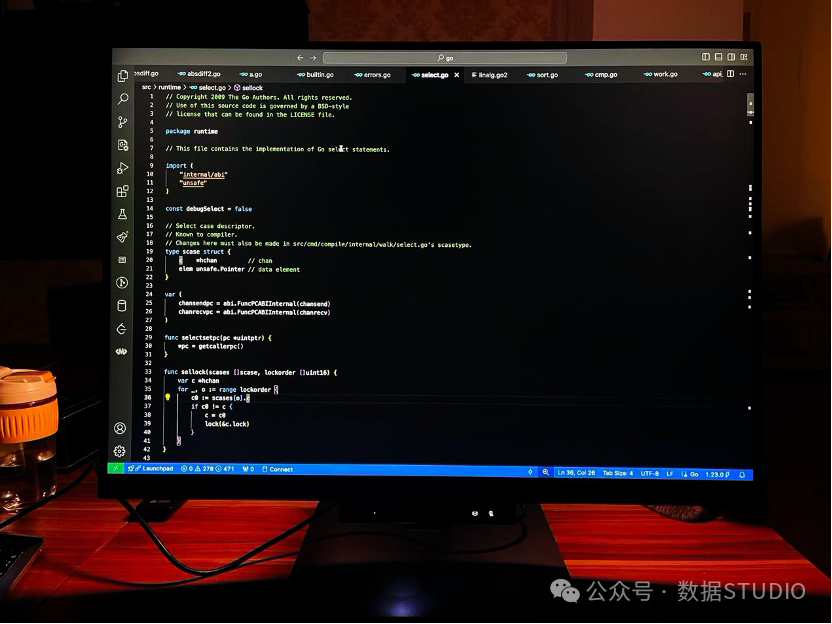This screenshot has height=624, width=832.
Task: Click the editor vertical scrollbar thumb
Action: click(x=750, y=104)
